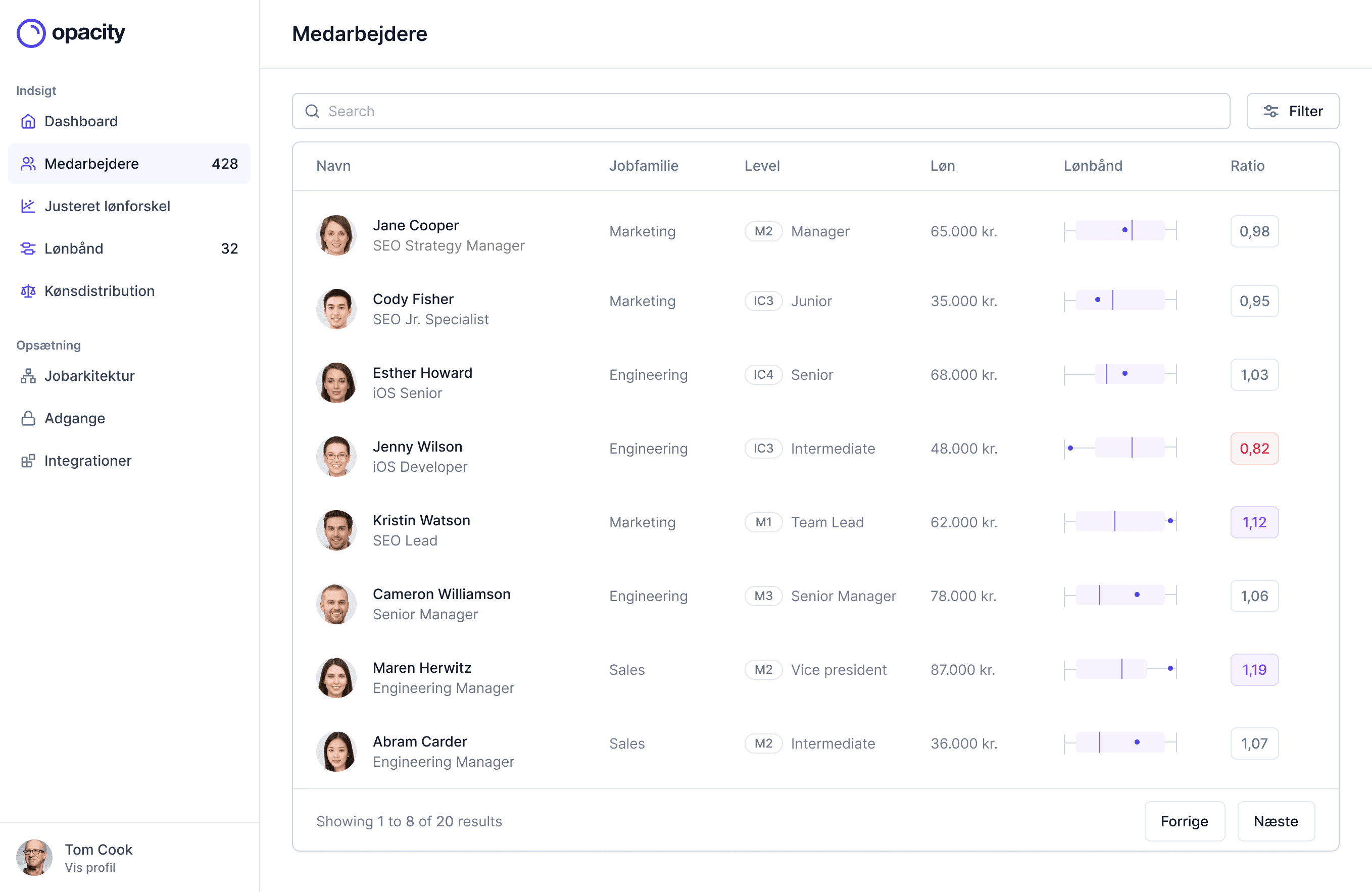Viewport: 1372px width, 892px height.
Task: Select the Dashboard home icon
Action: pyautogui.click(x=28, y=121)
